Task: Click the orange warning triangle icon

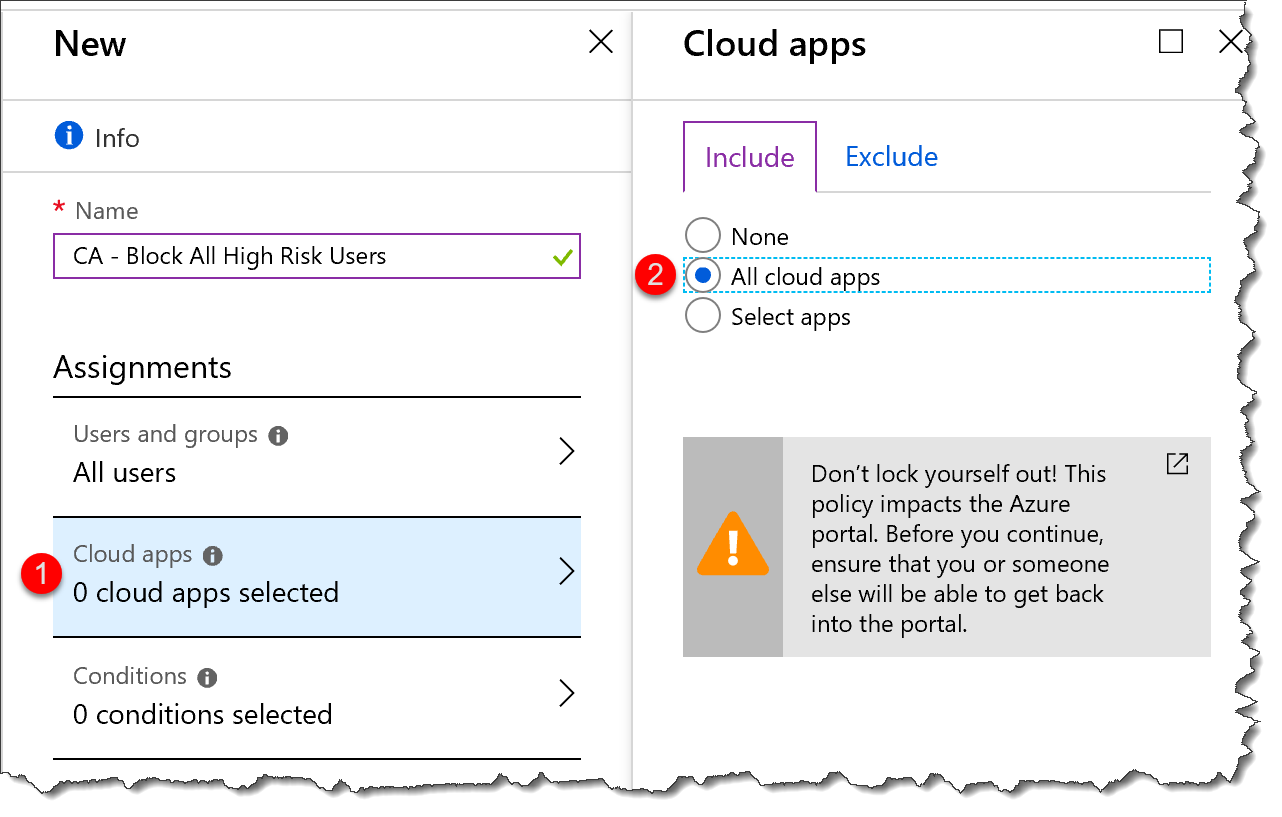Action: pos(735,545)
